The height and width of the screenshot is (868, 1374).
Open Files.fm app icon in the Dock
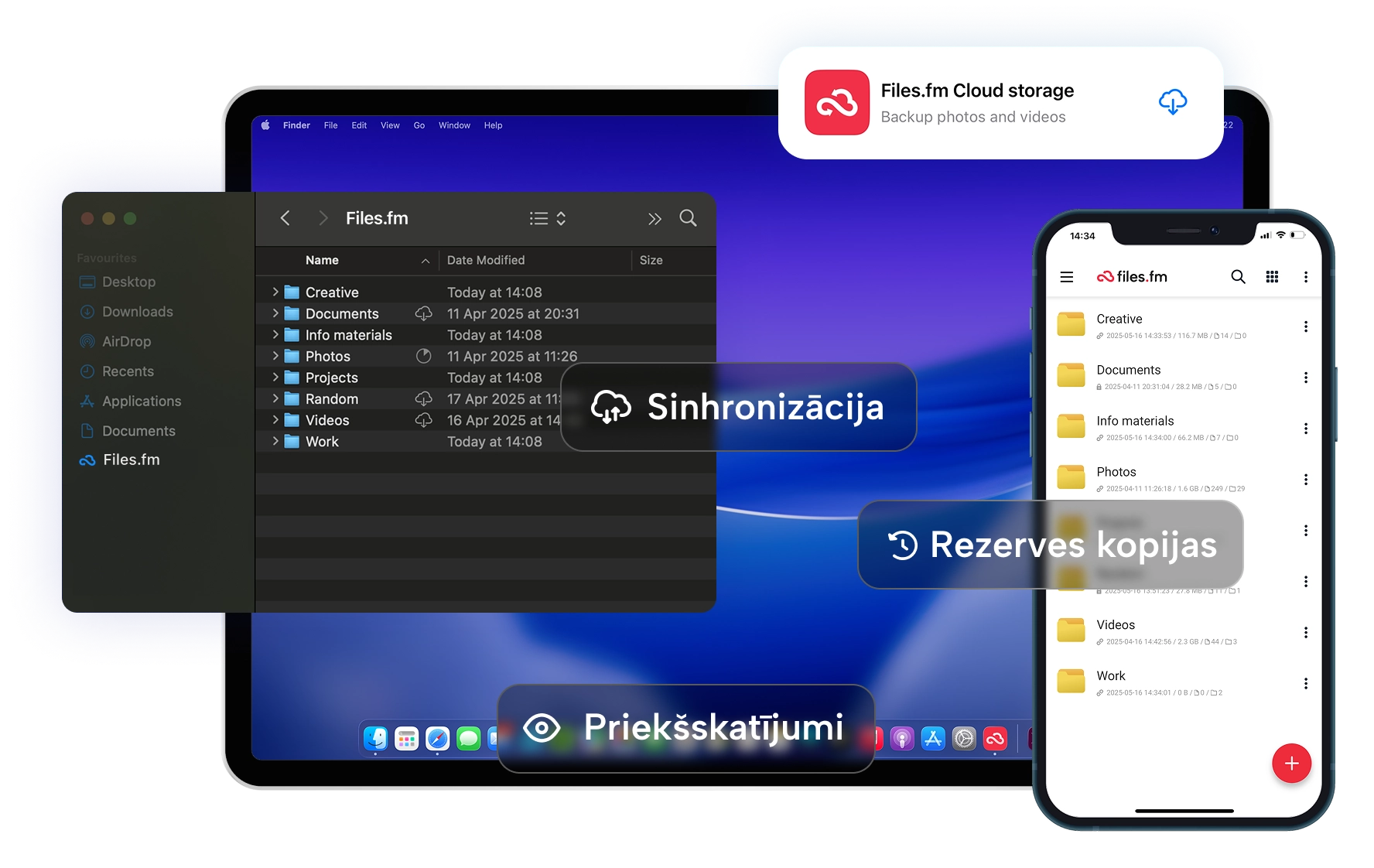click(995, 739)
